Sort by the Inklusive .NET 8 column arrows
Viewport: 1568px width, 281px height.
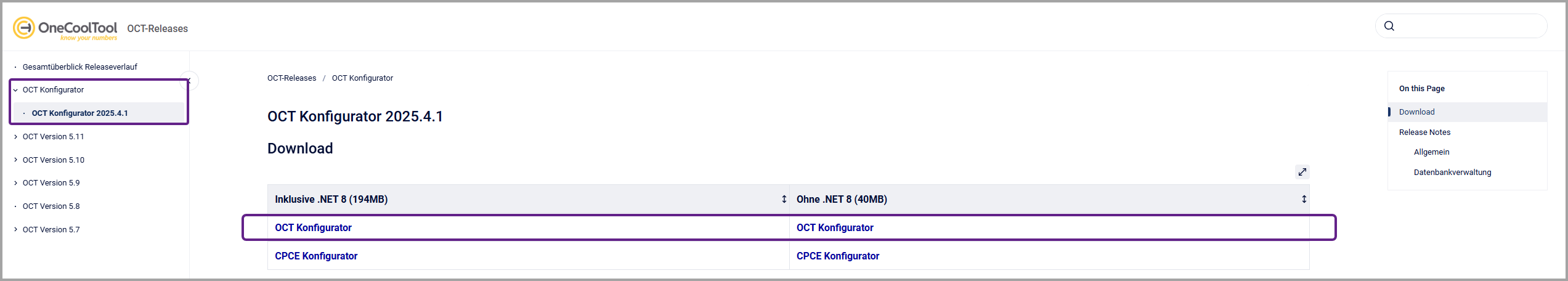click(784, 199)
